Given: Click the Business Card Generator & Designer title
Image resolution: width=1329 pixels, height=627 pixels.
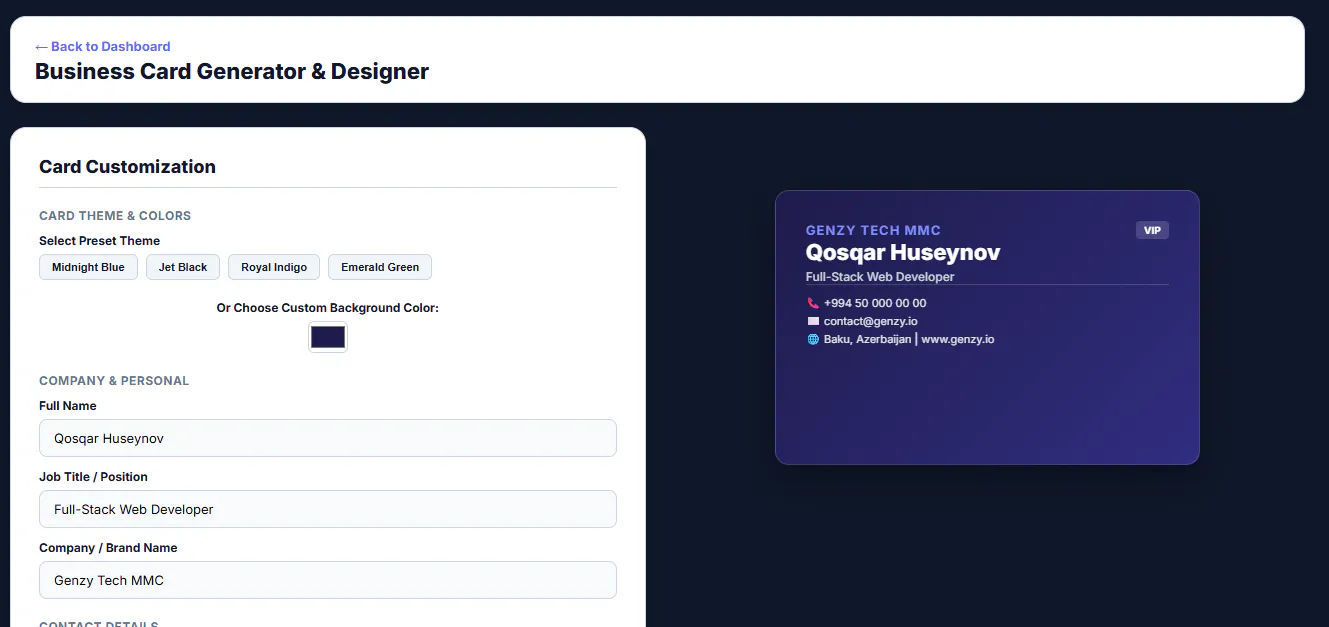Looking at the screenshot, I should [x=232, y=72].
